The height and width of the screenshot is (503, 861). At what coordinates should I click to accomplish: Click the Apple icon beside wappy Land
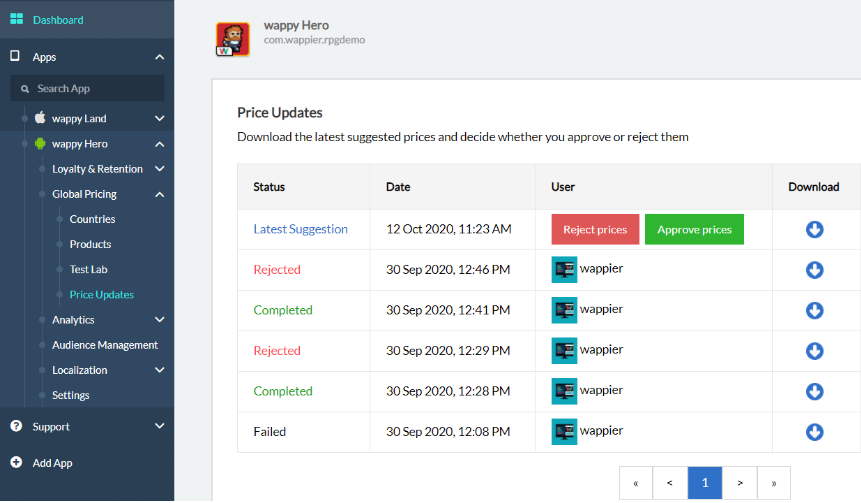40,118
